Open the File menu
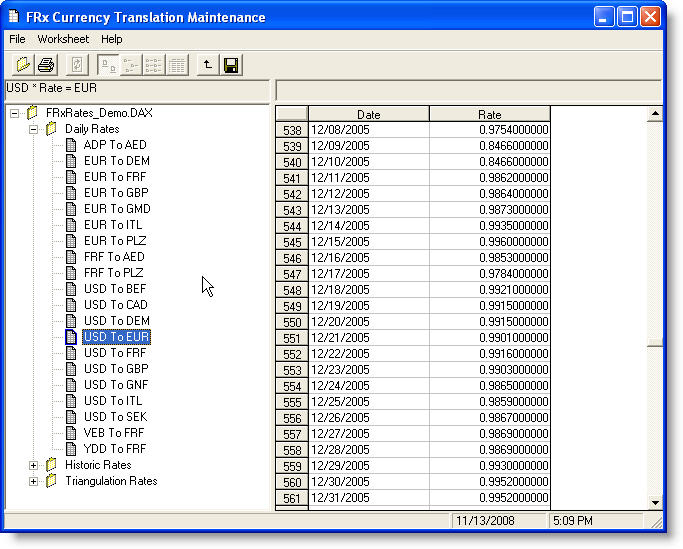Image resolution: width=683 pixels, height=549 pixels. tap(17, 39)
